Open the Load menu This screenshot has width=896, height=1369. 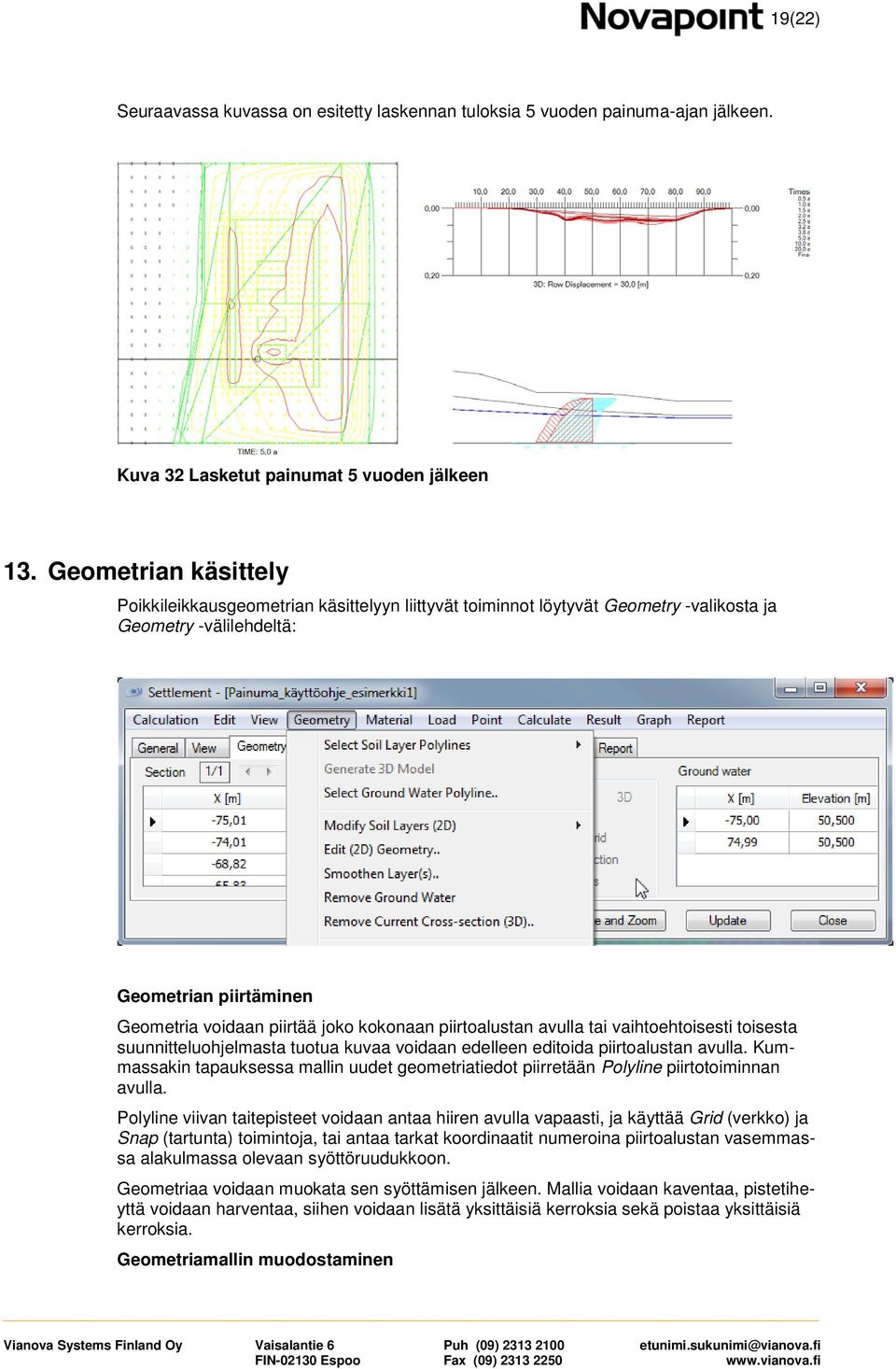(x=441, y=720)
